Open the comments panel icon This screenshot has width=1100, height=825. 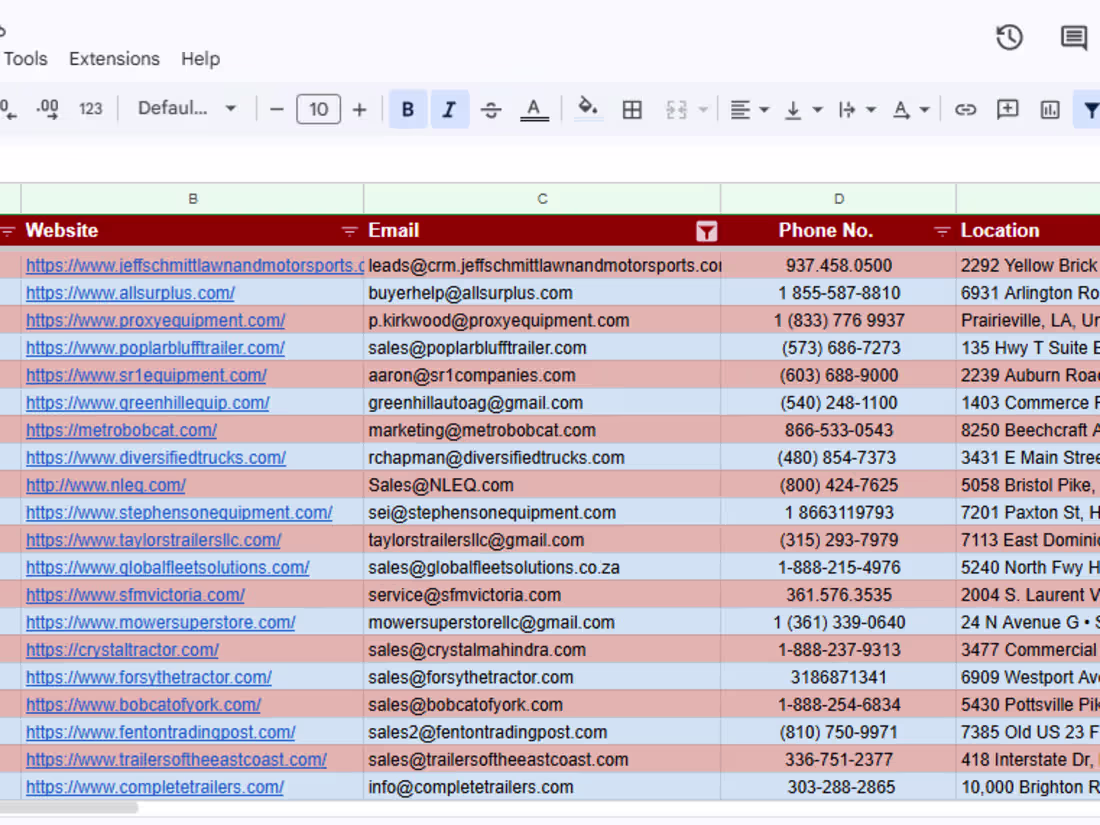tap(1074, 38)
